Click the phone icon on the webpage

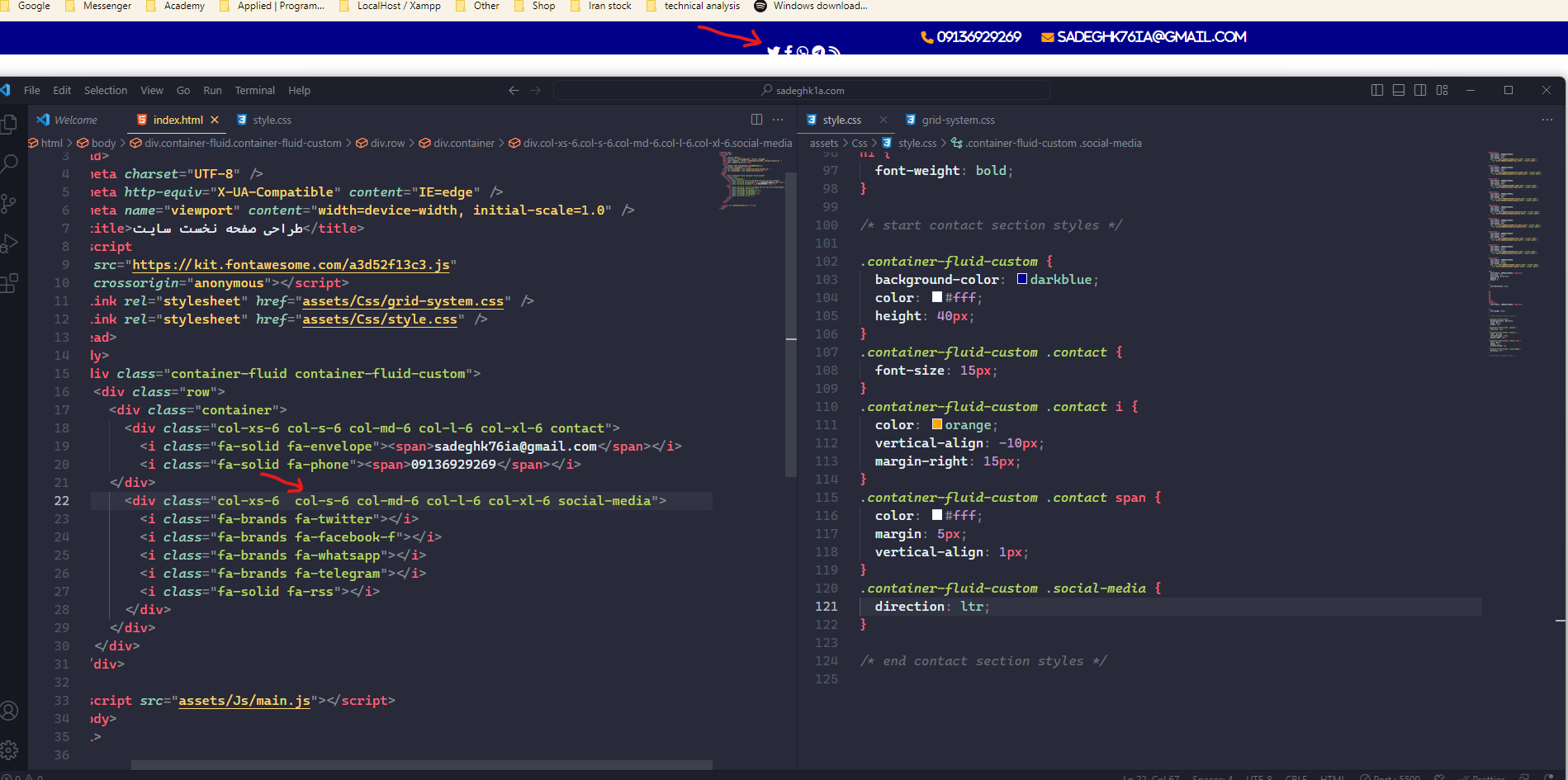(926, 37)
